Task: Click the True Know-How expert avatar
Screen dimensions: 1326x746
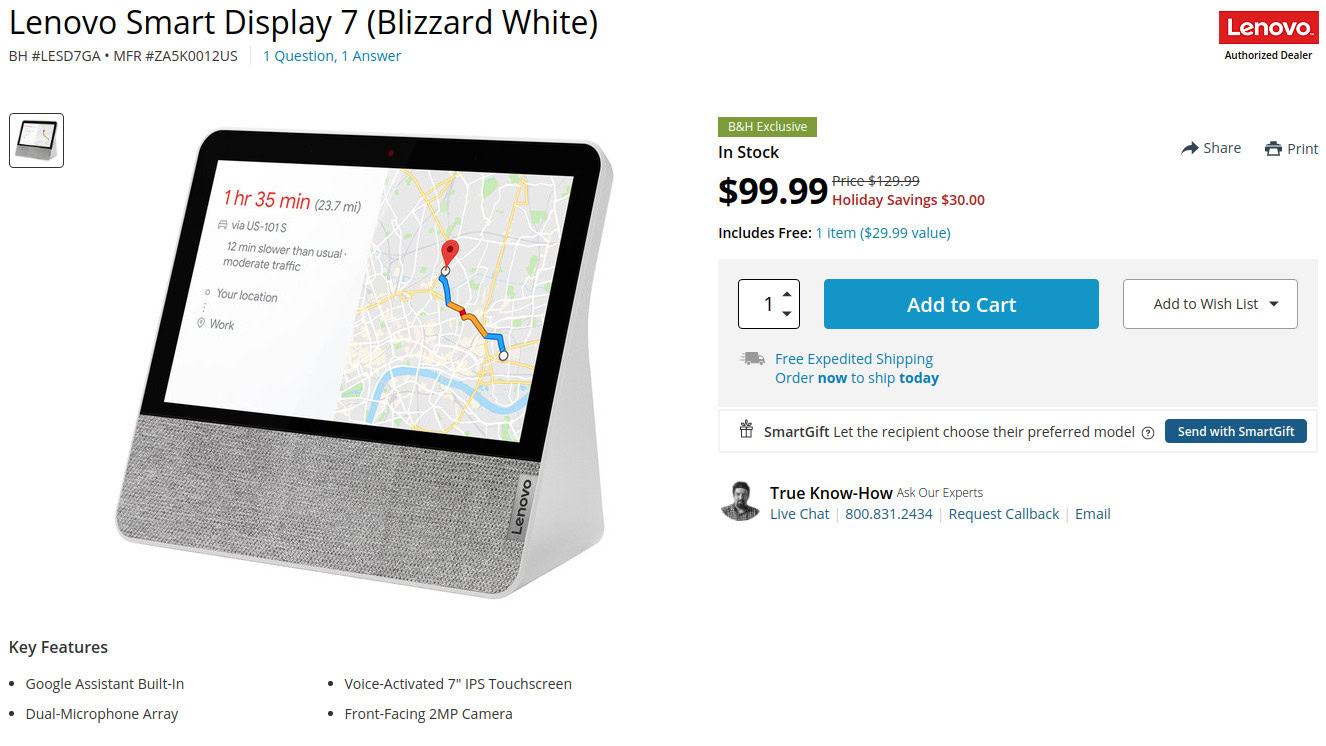Action: 740,501
